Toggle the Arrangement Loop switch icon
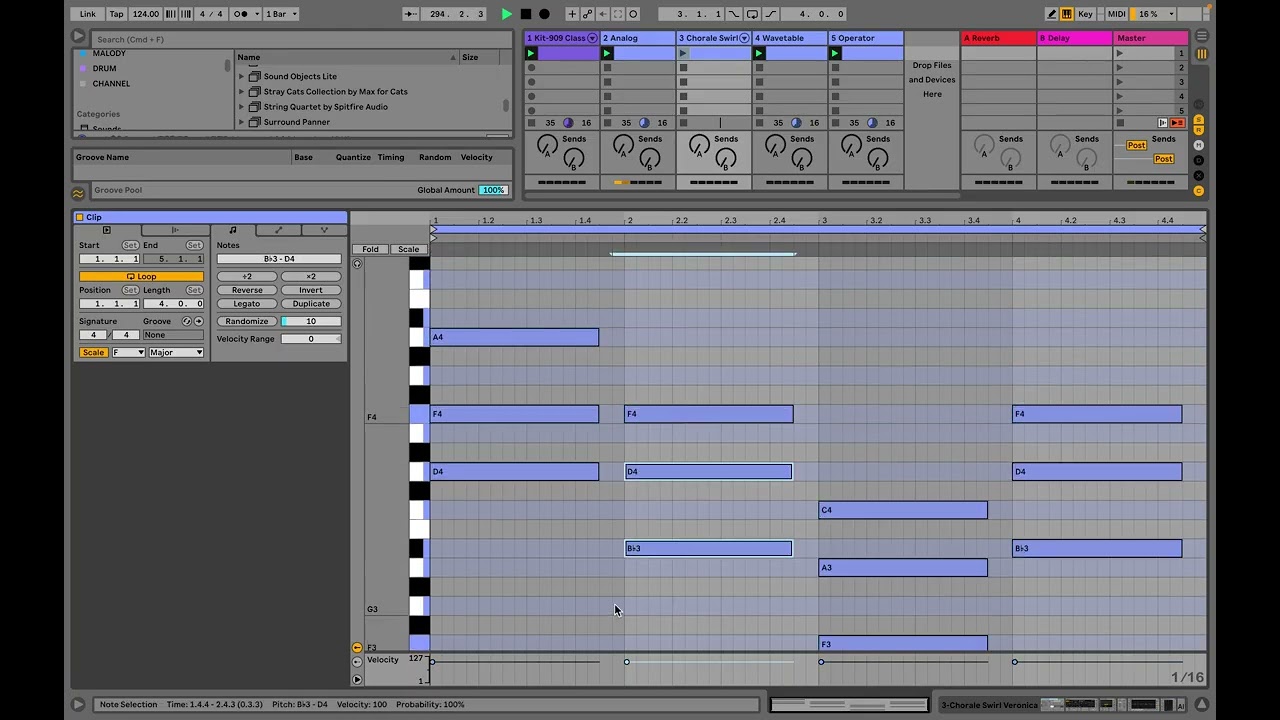 point(752,14)
